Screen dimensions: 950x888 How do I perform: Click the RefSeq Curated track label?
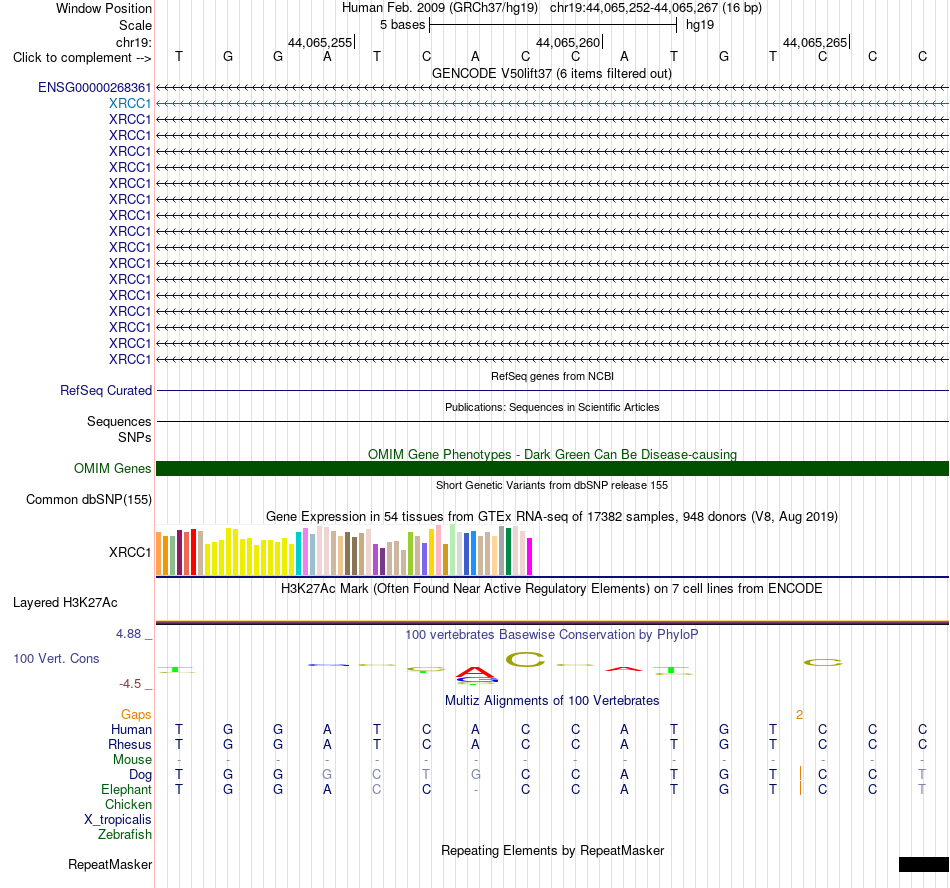(x=105, y=391)
